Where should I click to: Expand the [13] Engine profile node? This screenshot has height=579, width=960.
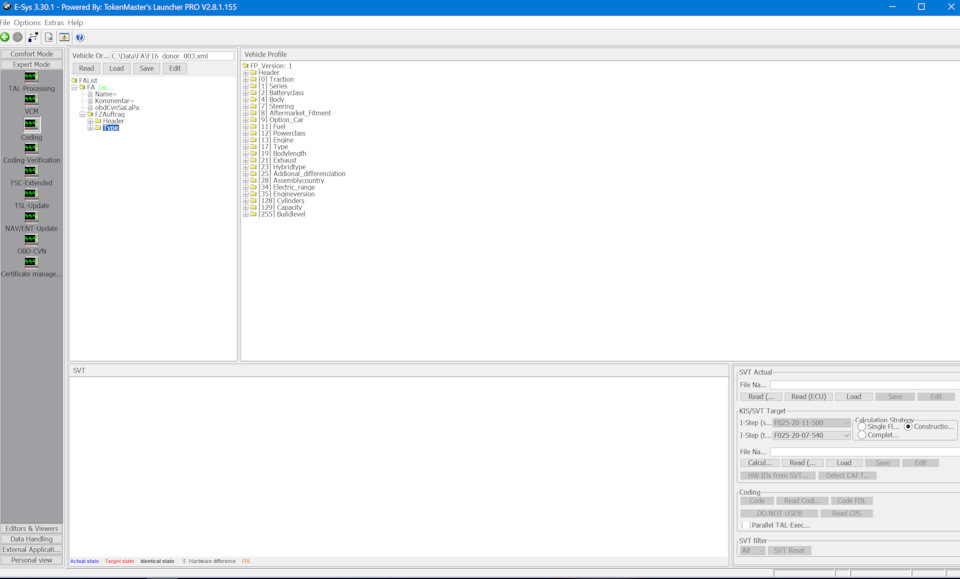point(246,140)
